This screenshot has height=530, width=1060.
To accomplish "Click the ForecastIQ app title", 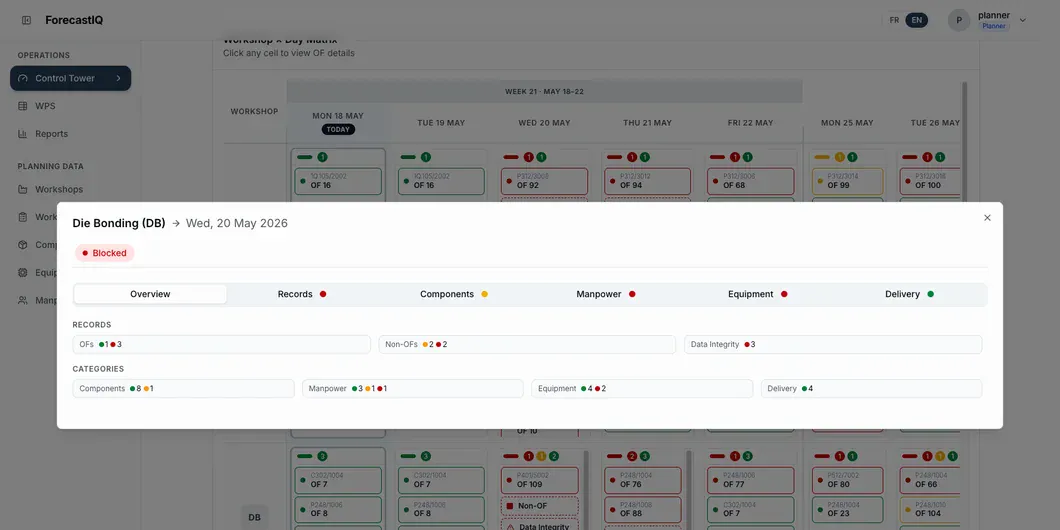I will coord(74,20).
